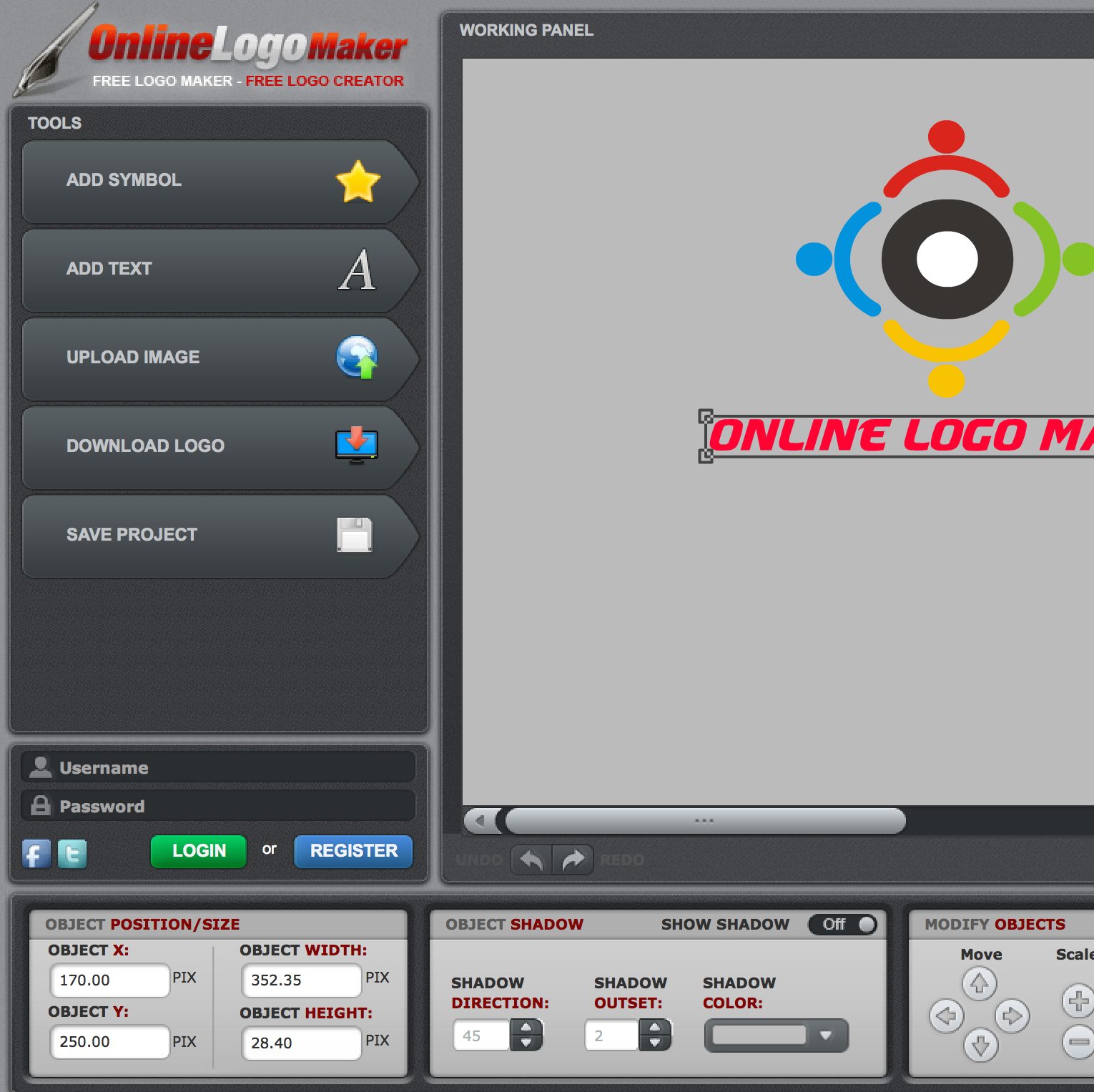Move object left with arrow
1094x1092 pixels.
point(947,1015)
